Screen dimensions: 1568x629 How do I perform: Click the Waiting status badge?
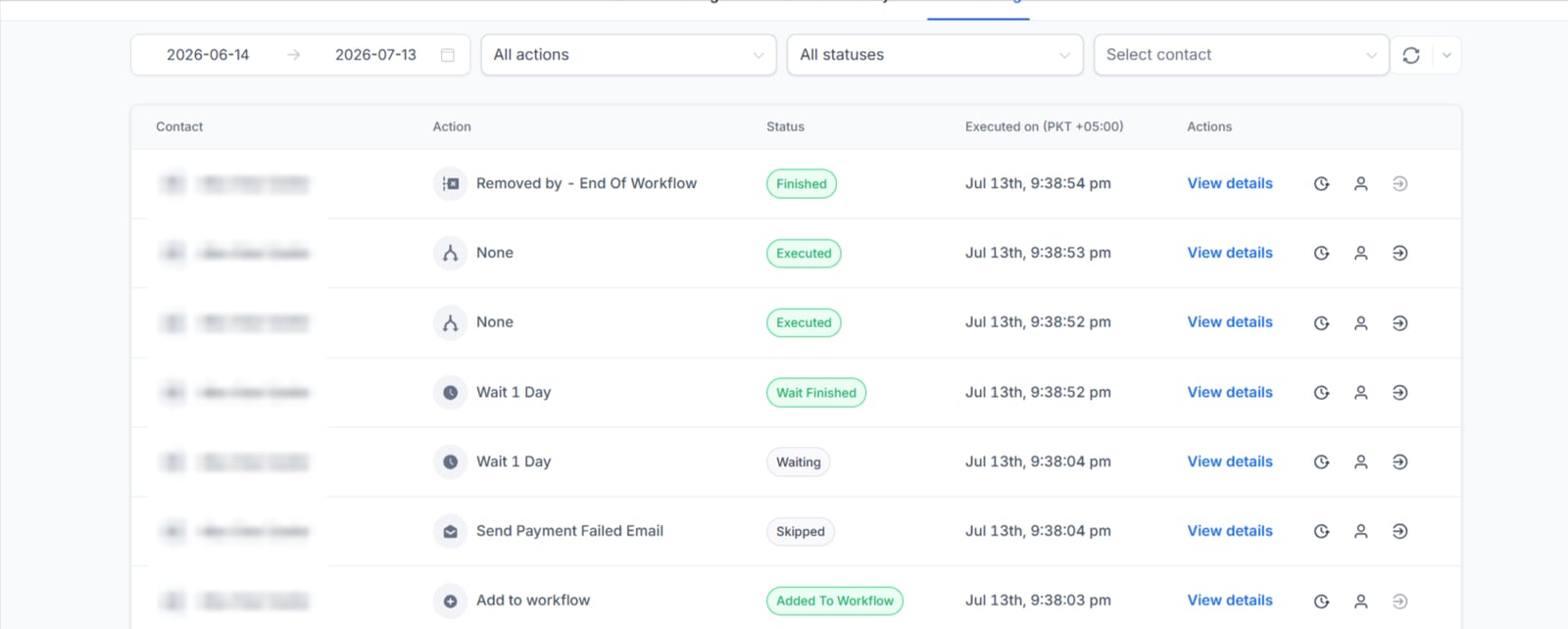(799, 462)
